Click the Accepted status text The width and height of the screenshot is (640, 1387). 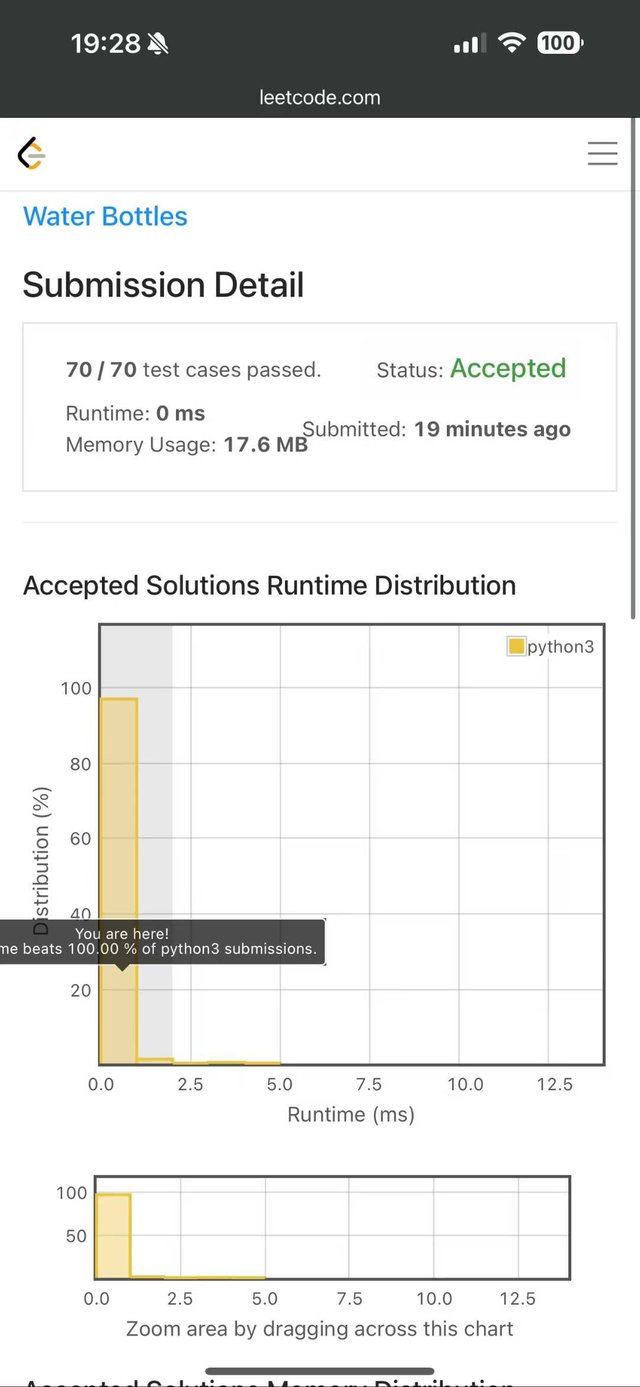(x=508, y=368)
